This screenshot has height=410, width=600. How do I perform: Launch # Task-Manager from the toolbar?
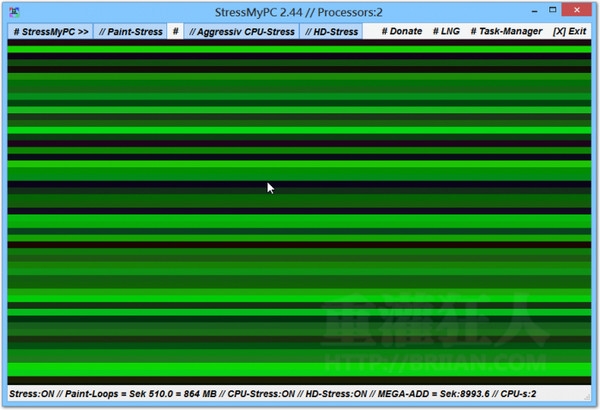tap(506, 31)
